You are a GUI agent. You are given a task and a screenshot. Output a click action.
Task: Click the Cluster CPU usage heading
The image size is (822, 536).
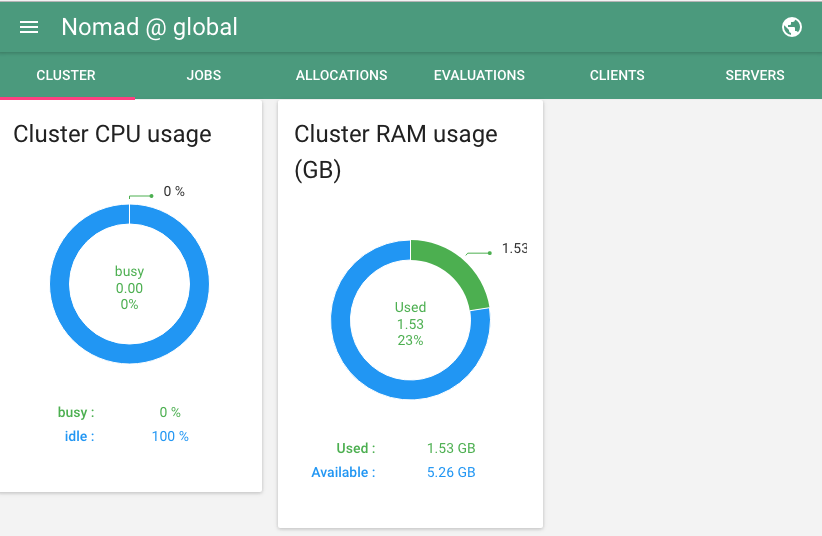[112, 134]
